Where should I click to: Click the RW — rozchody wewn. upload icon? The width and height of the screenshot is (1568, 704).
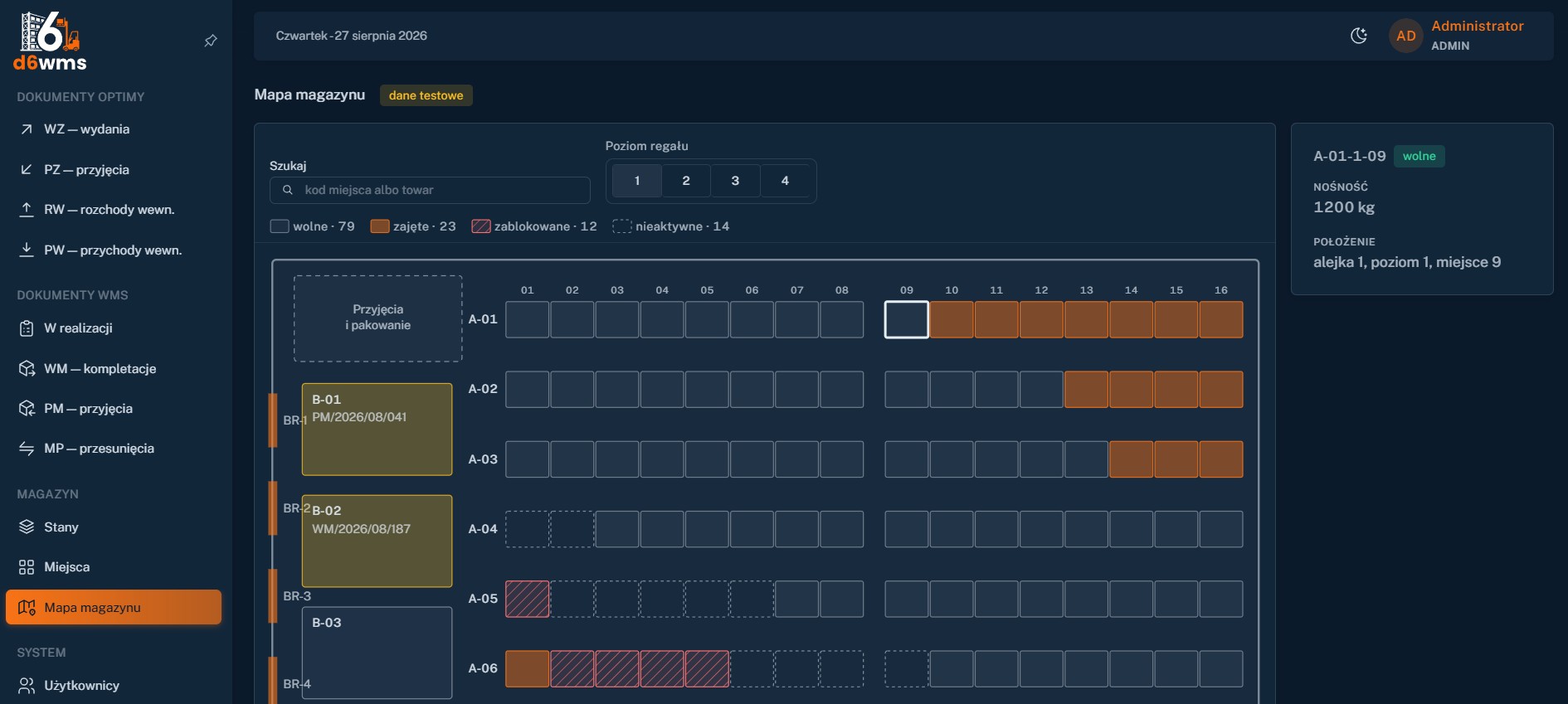[27, 210]
